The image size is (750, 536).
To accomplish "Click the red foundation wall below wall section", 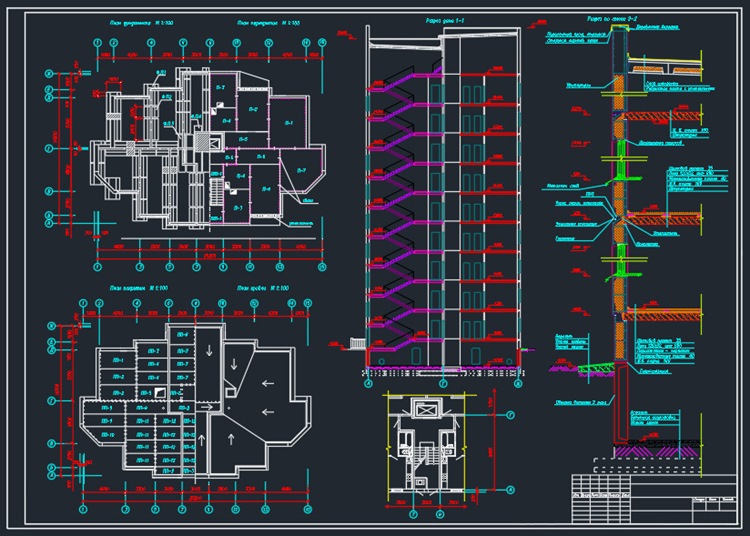I will (x=621, y=402).
